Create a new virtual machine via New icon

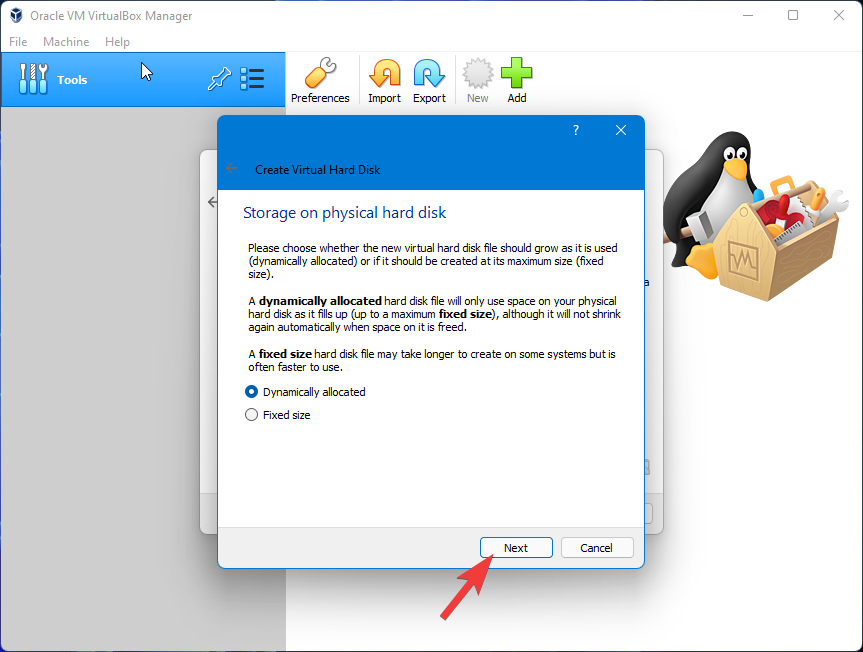click(x=477, y=80)
